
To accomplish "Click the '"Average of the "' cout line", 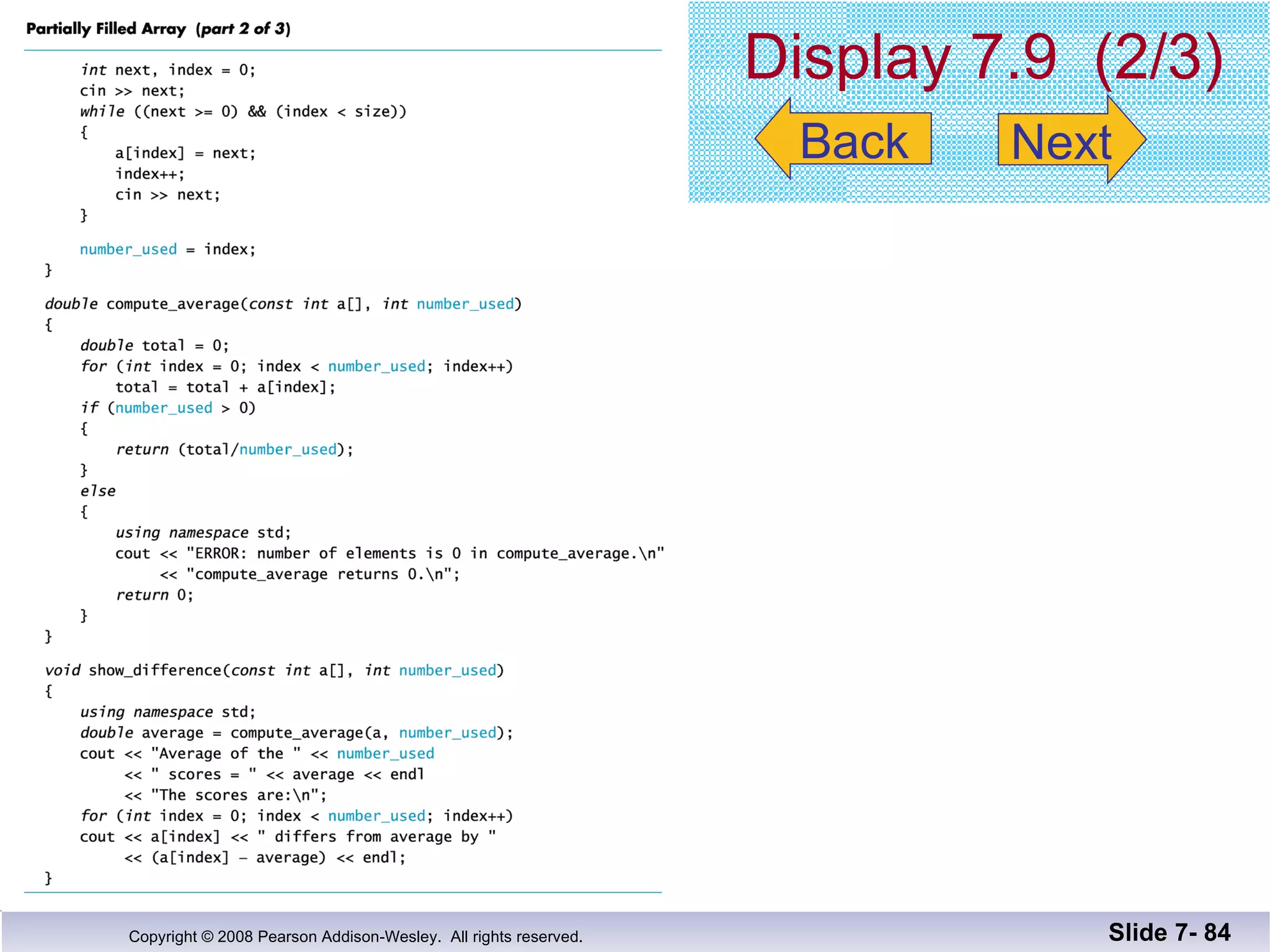I will (257, 754).
